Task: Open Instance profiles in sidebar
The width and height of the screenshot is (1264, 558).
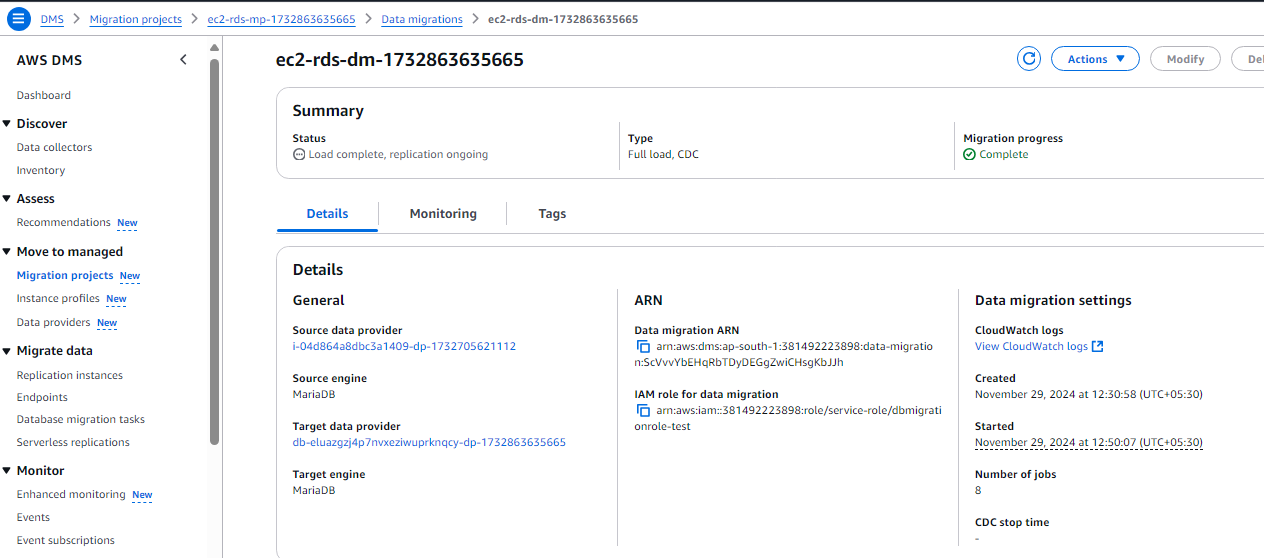Action: pyautogui.click(x=58, y=298)
